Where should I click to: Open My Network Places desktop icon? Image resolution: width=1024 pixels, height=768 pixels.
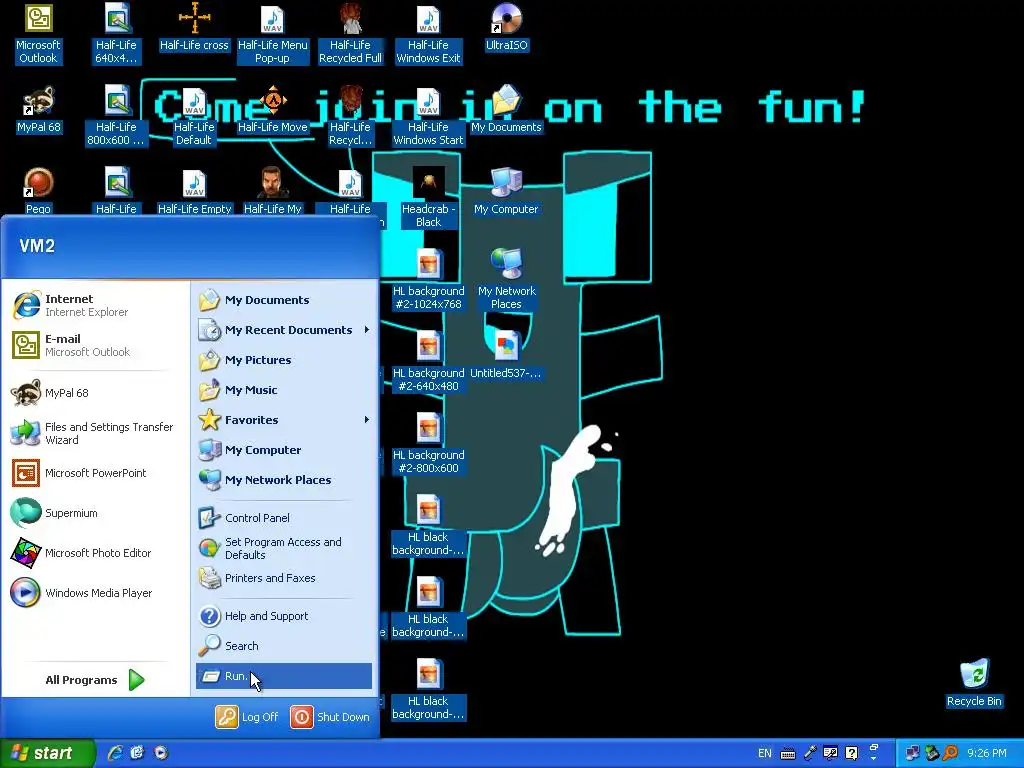(x=506, y=280)
